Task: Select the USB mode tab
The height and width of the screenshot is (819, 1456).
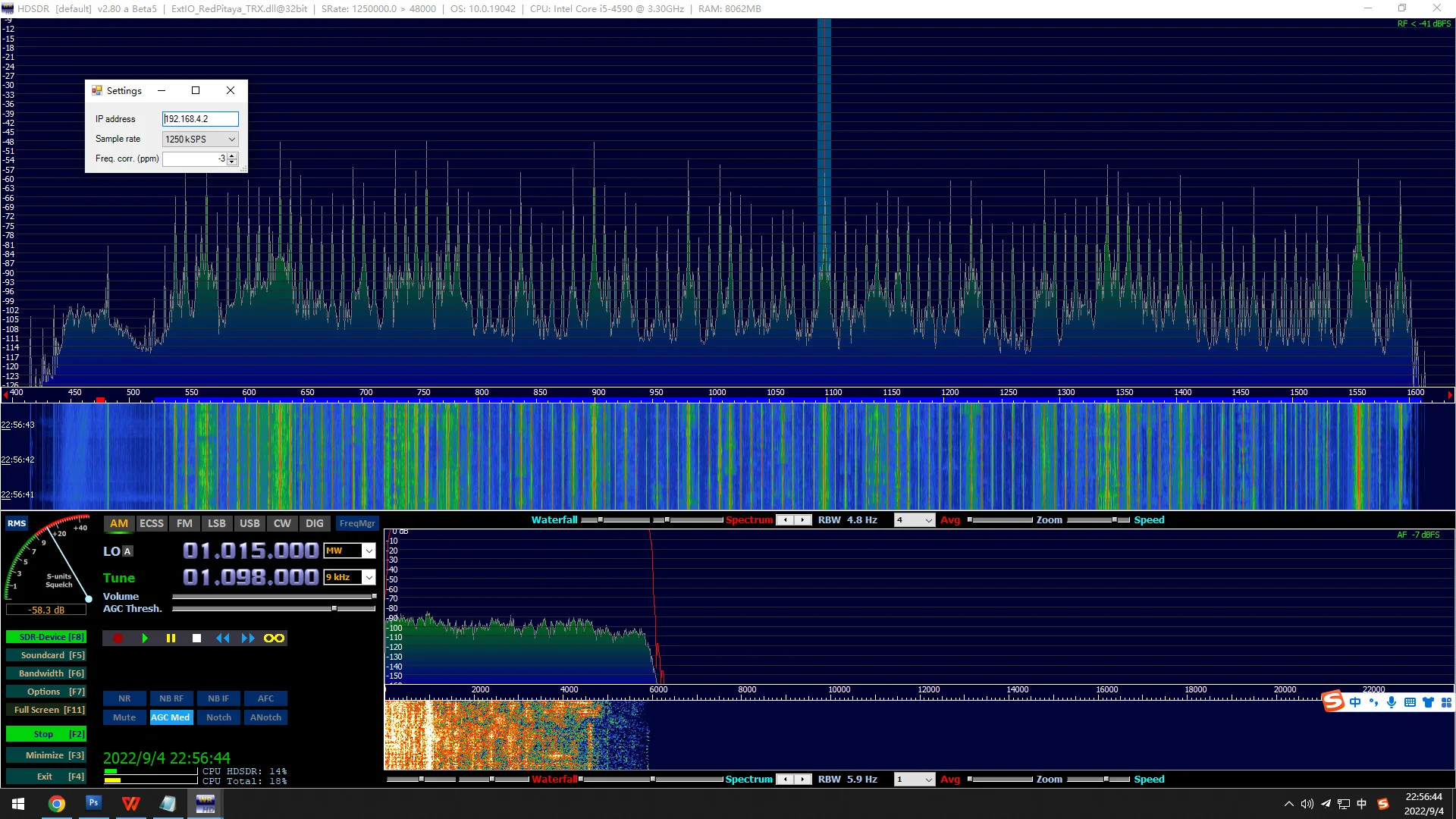Action: (249, 523)
